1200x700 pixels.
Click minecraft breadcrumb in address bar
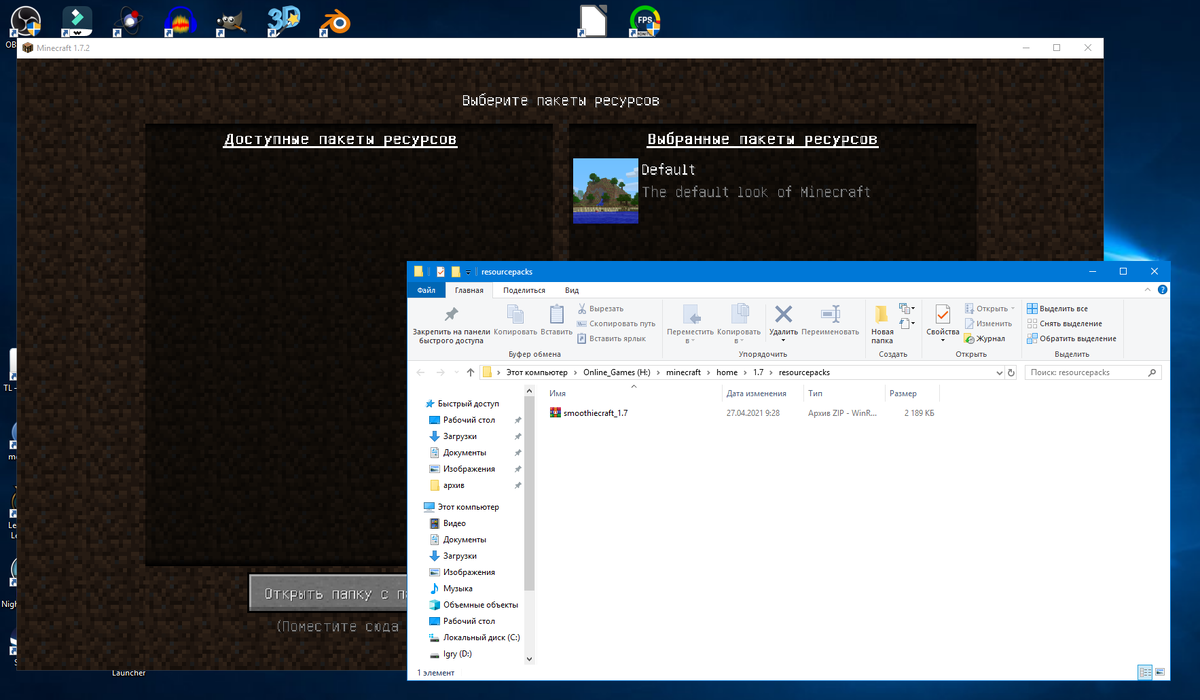coord(683,372)
